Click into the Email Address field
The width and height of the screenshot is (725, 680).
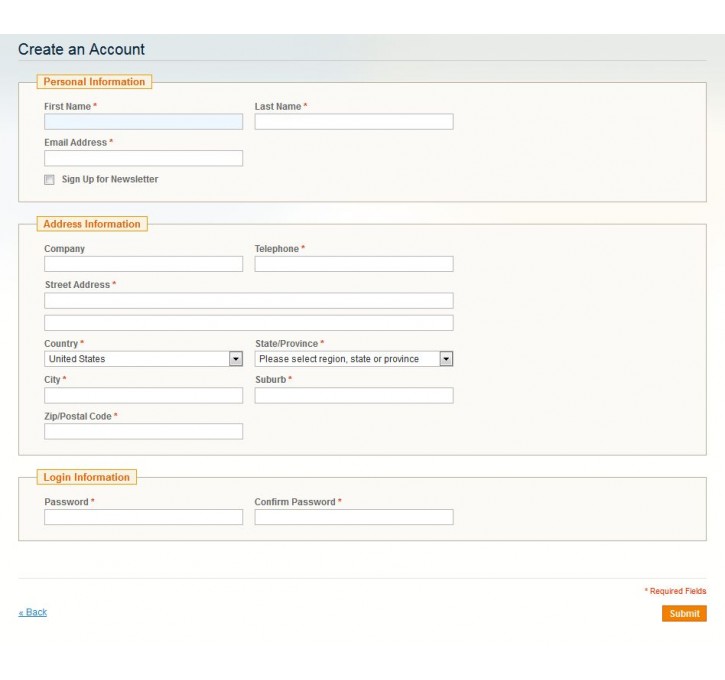pos(143,158)
